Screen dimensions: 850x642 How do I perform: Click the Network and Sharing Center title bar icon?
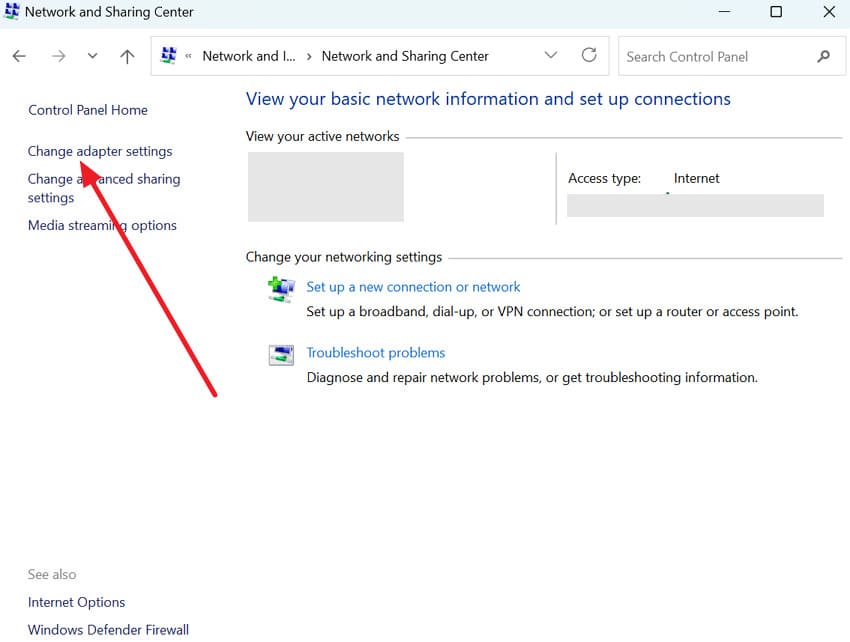11,11
